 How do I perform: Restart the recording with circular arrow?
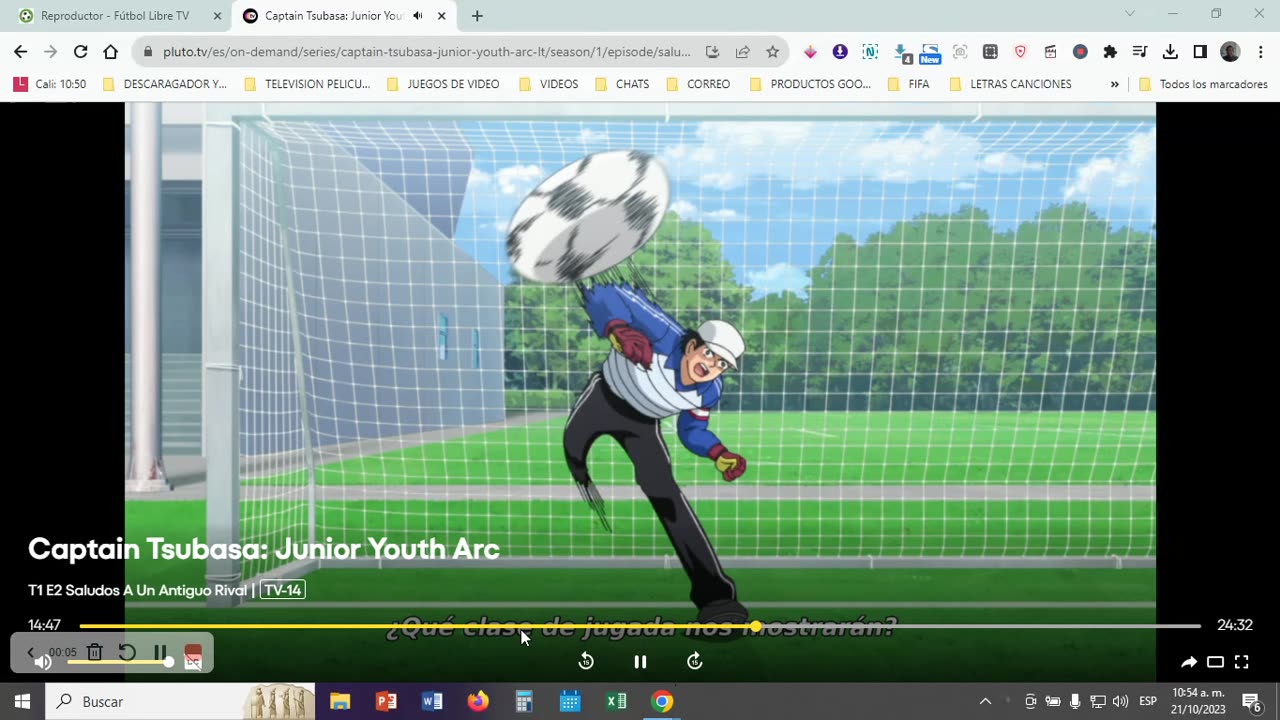pos(127,652)
